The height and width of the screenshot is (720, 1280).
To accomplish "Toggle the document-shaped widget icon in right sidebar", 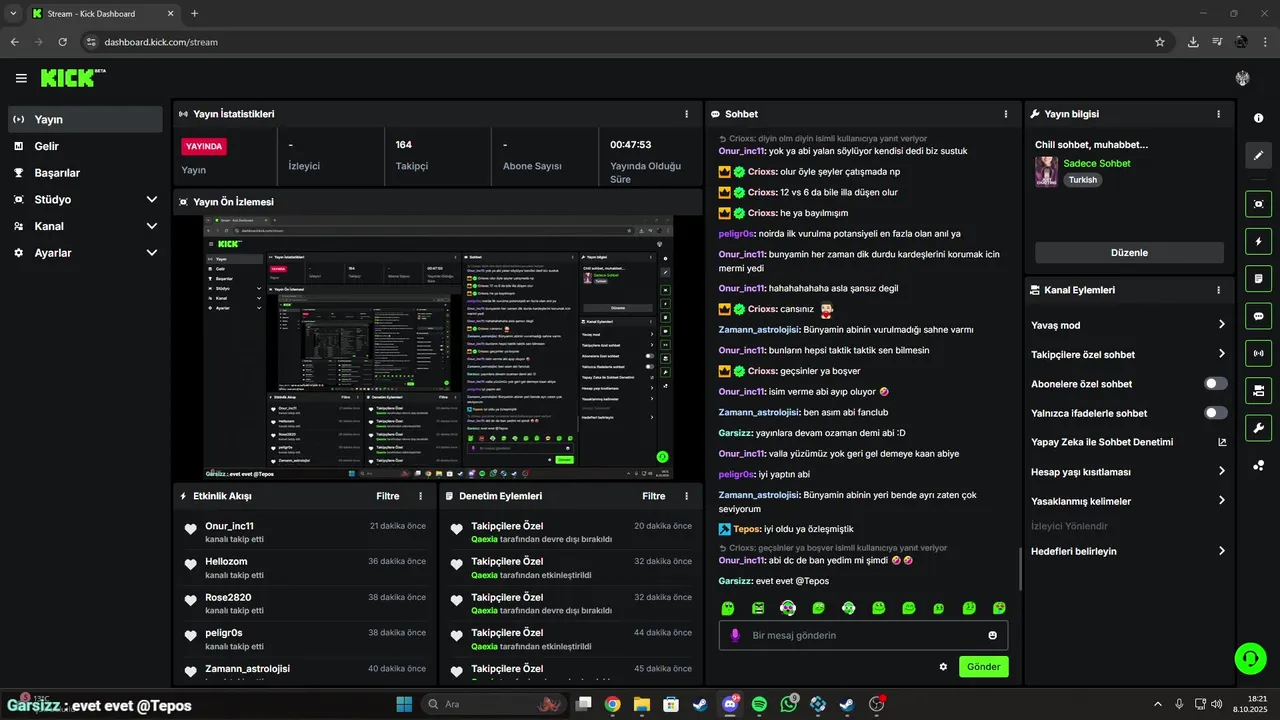I will click(x=1258, y=278).
